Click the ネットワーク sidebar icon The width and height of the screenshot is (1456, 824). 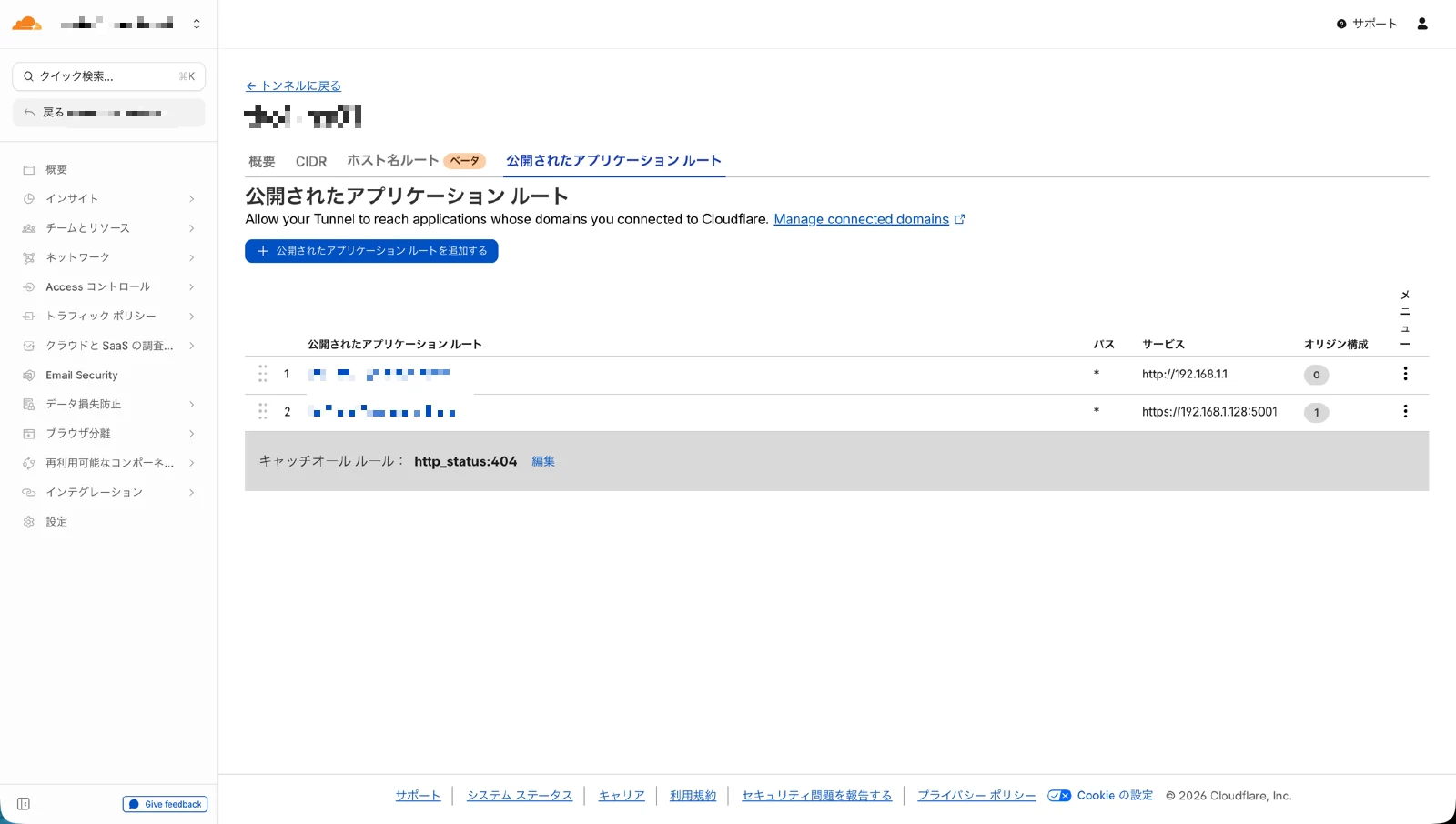[x=28, y=257]
